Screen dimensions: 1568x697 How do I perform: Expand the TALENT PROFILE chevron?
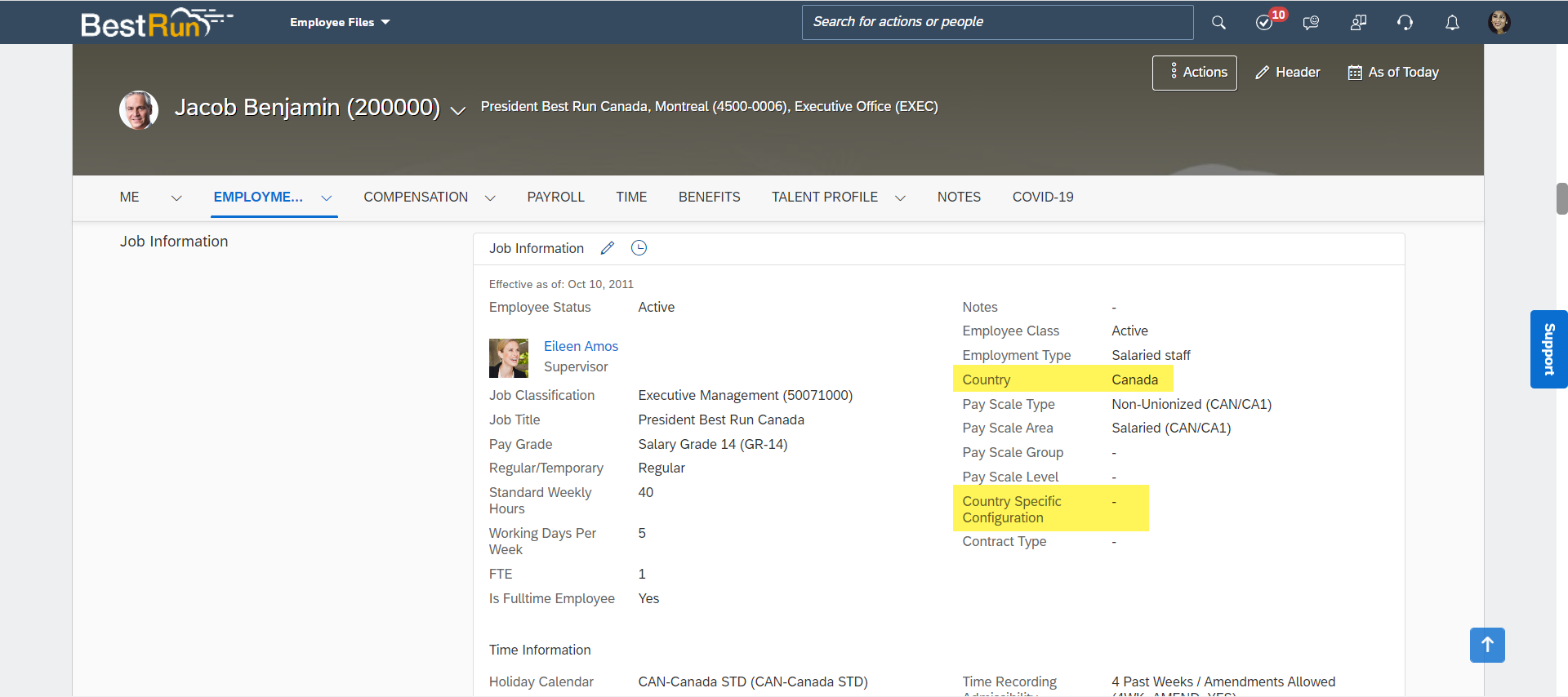[x=900, y=198]
